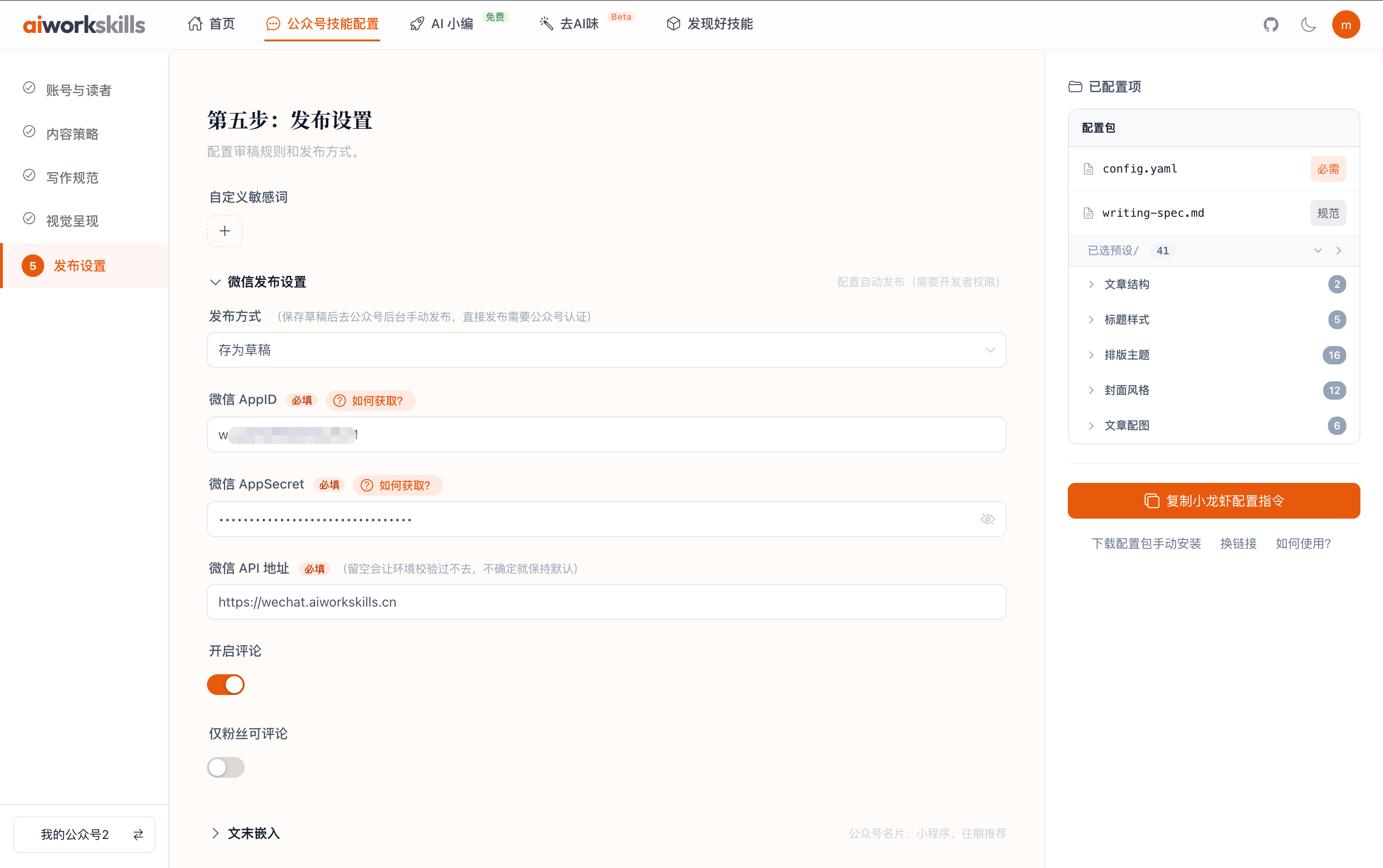The height and width of the screenshot is (868, 1383).
Task: Click the 16 count on 排版主题
Action: coord(1334,355)
